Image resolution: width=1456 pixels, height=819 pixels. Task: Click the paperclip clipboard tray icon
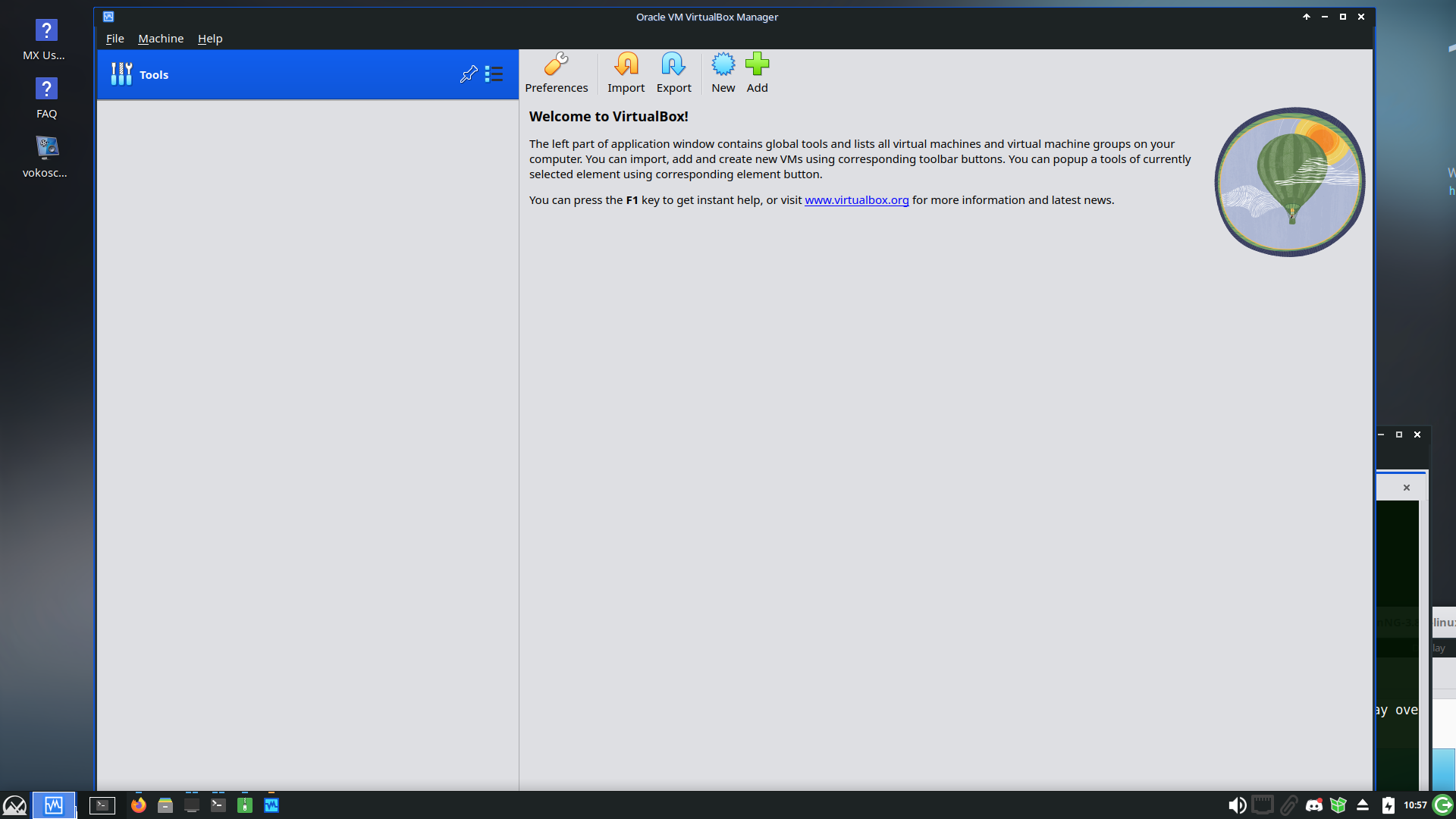pos(1288,805)
